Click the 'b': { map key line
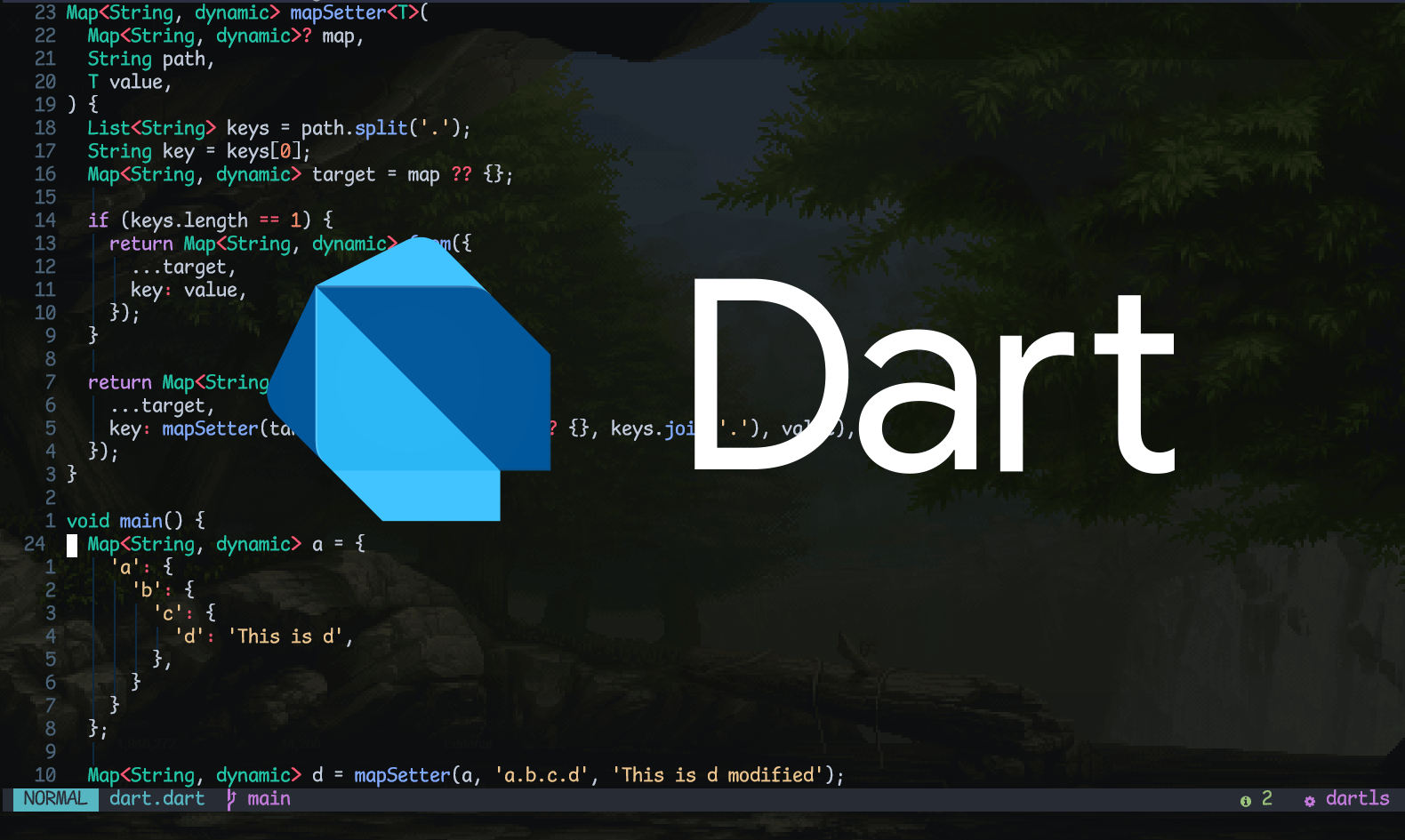1405x840 pixels. coord(164,591)
